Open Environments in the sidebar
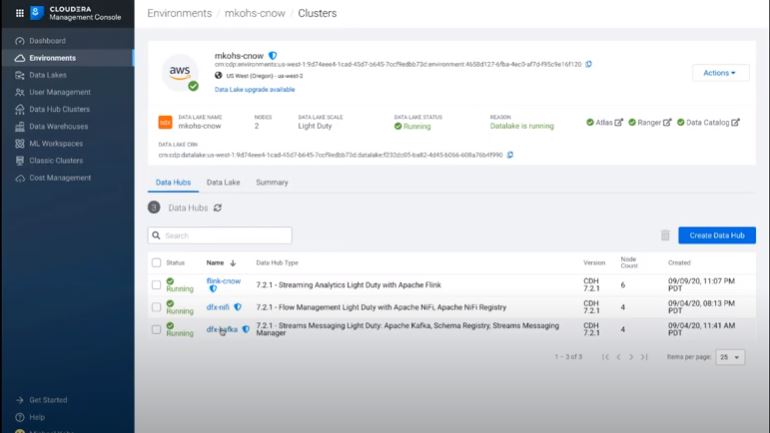Viewport: 770px width, 433px height. [67, 58]
